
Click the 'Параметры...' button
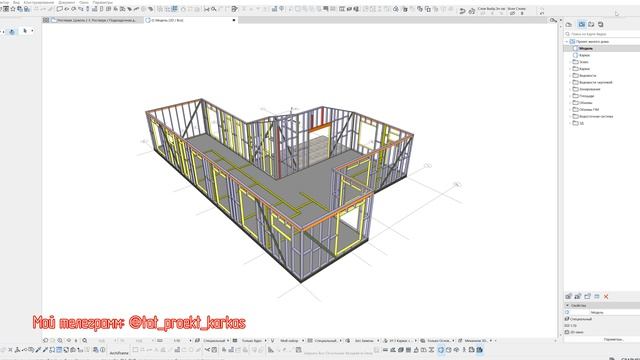[613, 340]
